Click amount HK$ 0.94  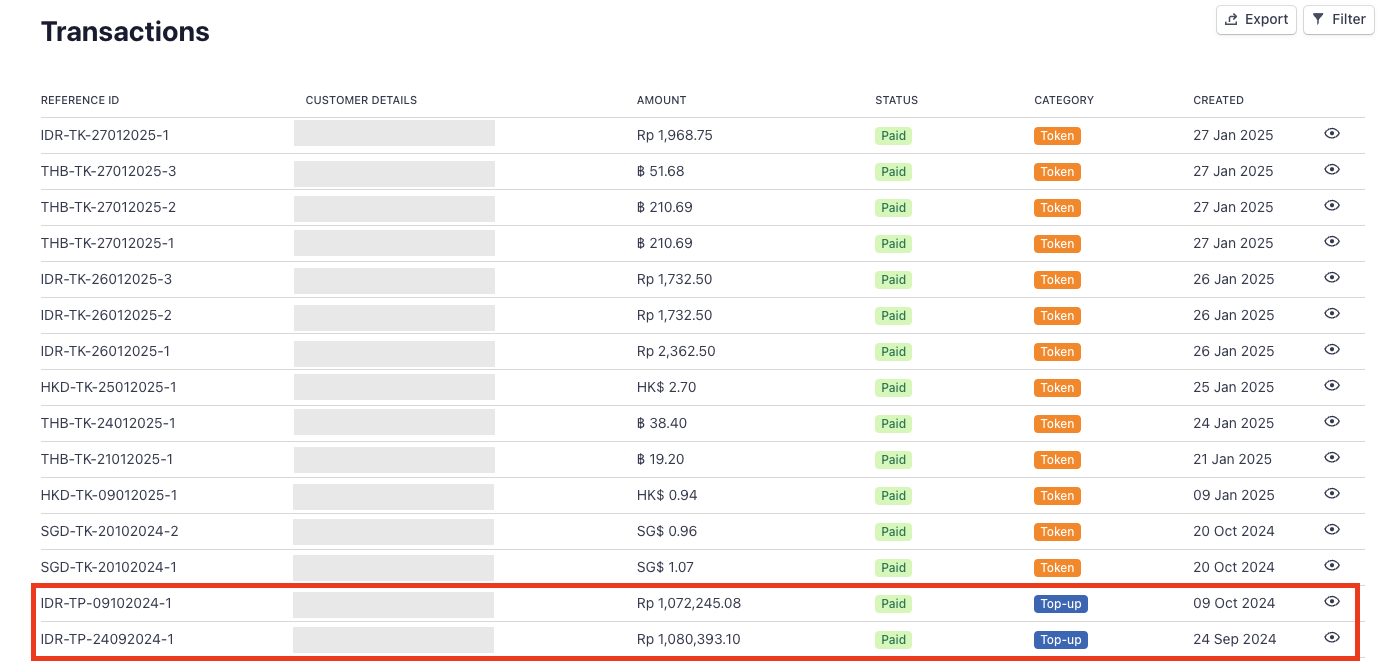667,495
